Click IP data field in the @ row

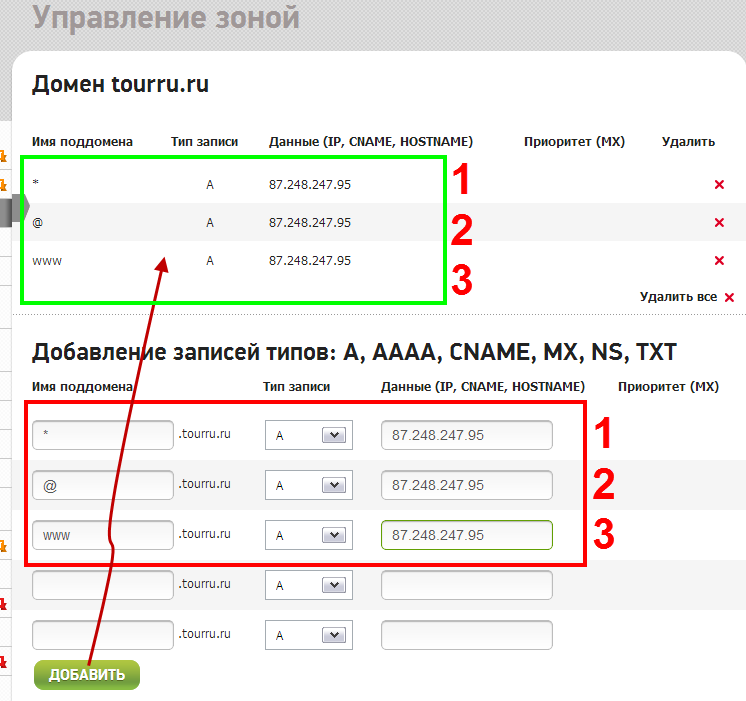(x=466, y=485)
